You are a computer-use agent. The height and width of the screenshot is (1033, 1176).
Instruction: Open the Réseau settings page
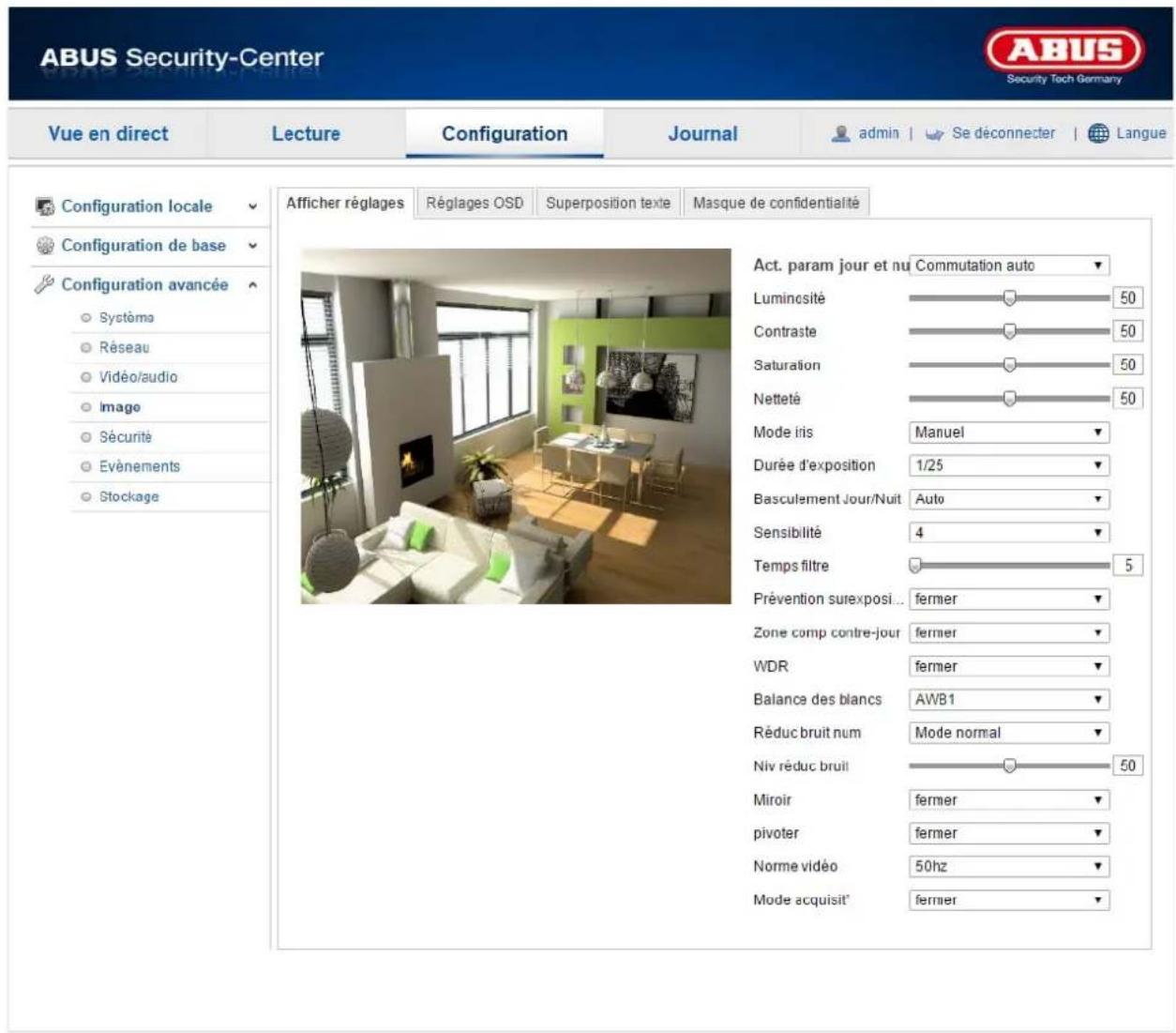pos(125,348)
